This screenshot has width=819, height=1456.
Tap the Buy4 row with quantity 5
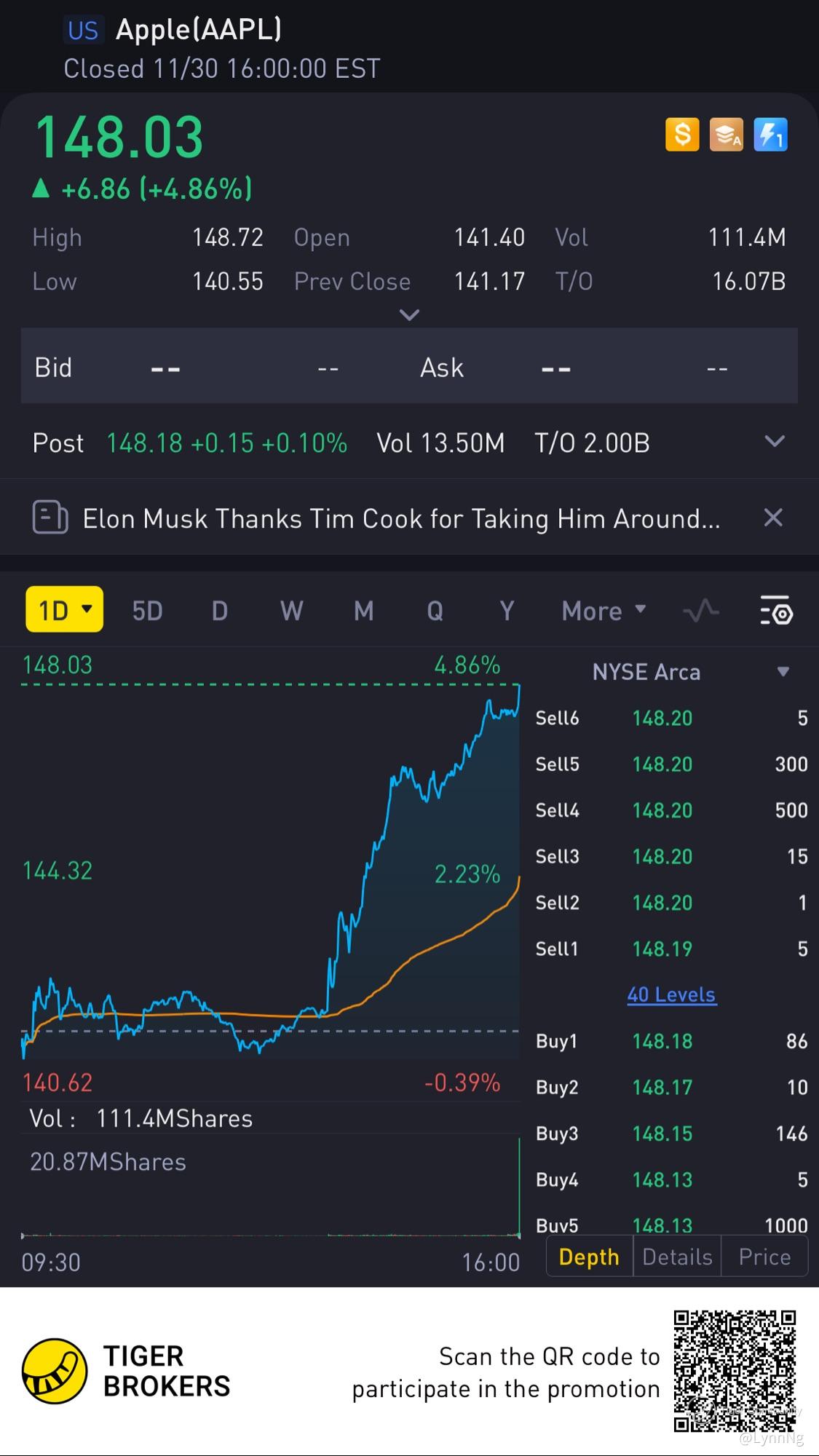671,1179
